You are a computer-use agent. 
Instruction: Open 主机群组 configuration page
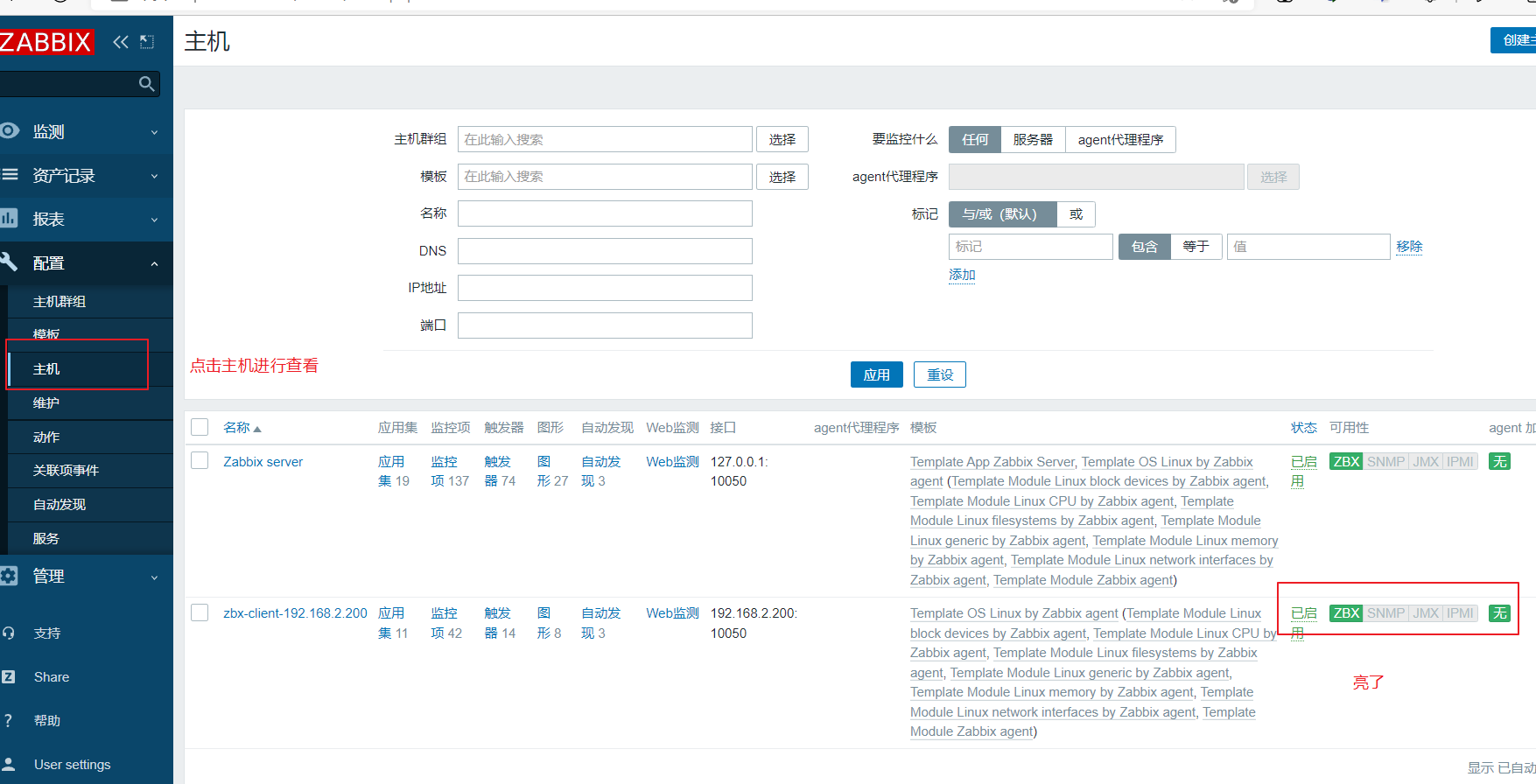pos(60,301)
